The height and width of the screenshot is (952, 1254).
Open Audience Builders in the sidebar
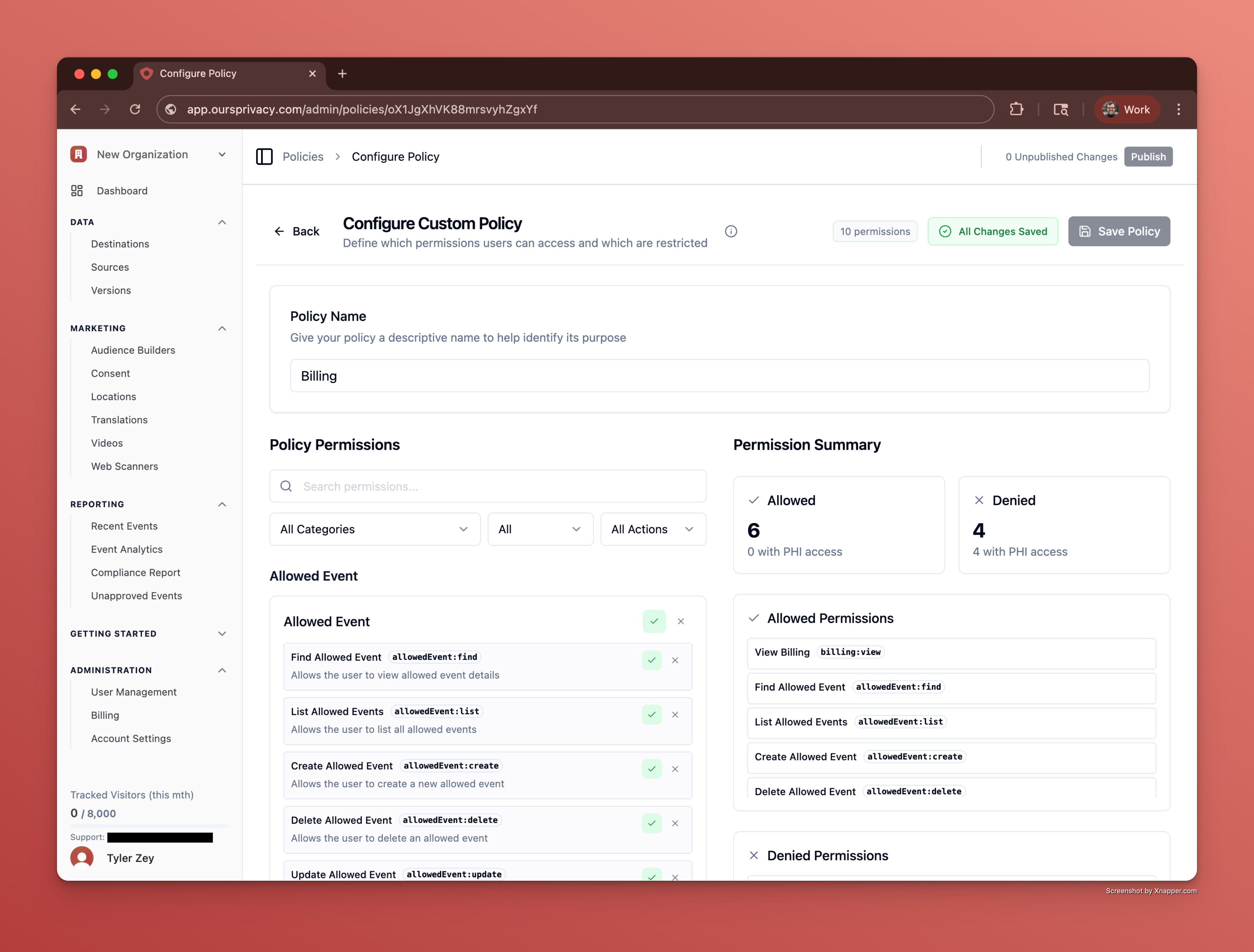pos(133,350)
